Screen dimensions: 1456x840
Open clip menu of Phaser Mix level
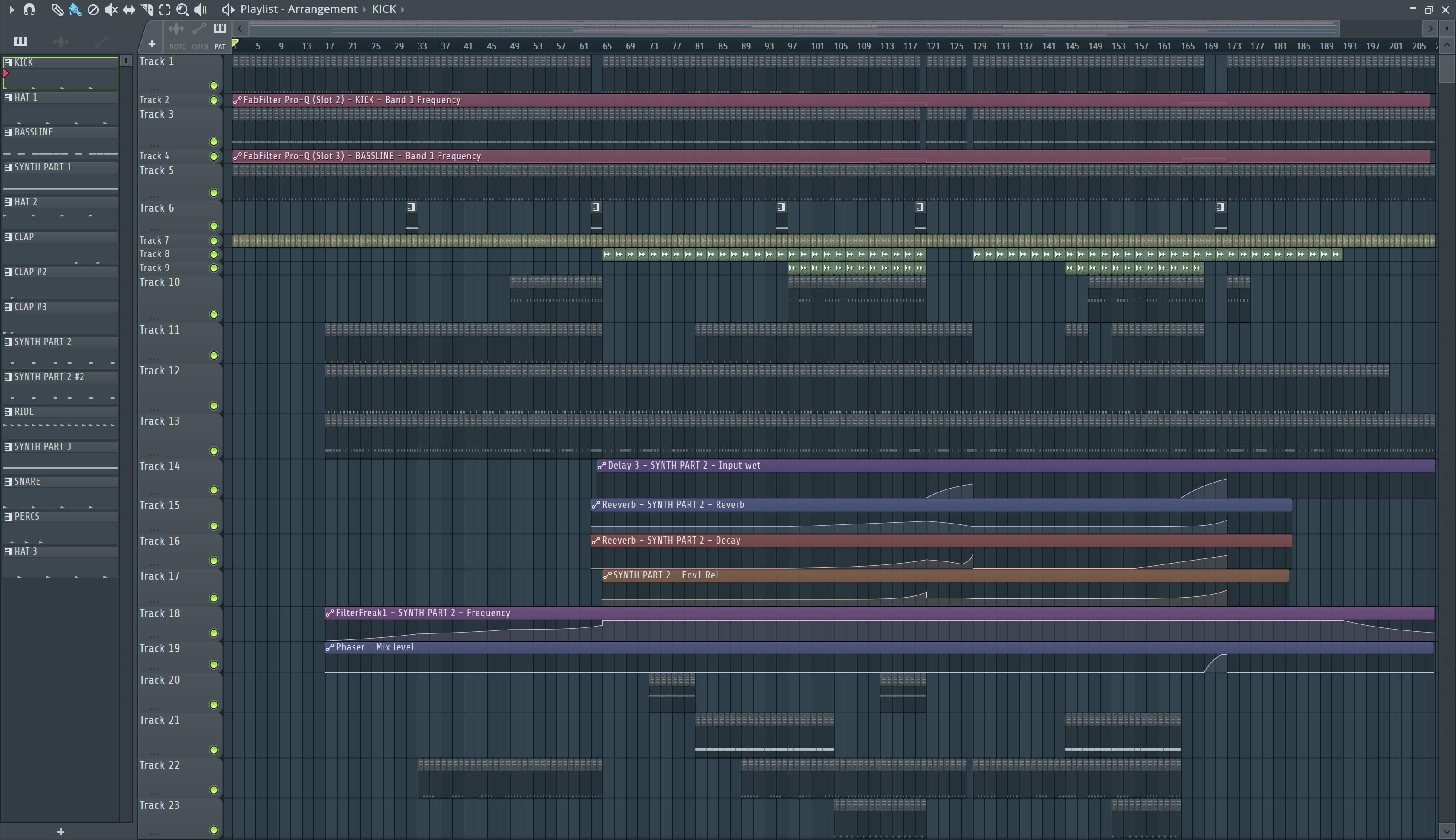click(329, 647)
